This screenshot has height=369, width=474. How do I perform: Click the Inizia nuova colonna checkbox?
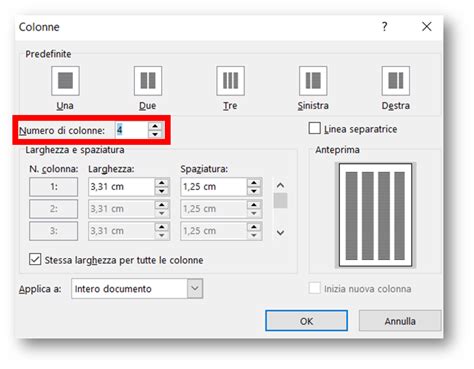coord(314,288)
